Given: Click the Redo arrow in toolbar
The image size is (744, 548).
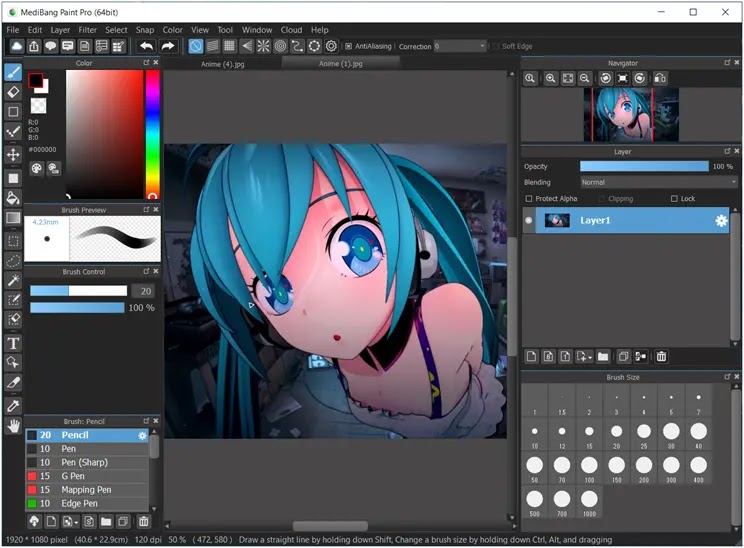Looking at the screenshot, I should pos(167,46).
